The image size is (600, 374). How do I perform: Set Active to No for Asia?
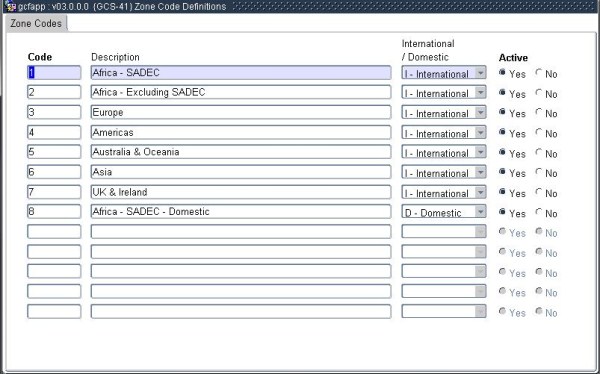(x=539, y=171)
